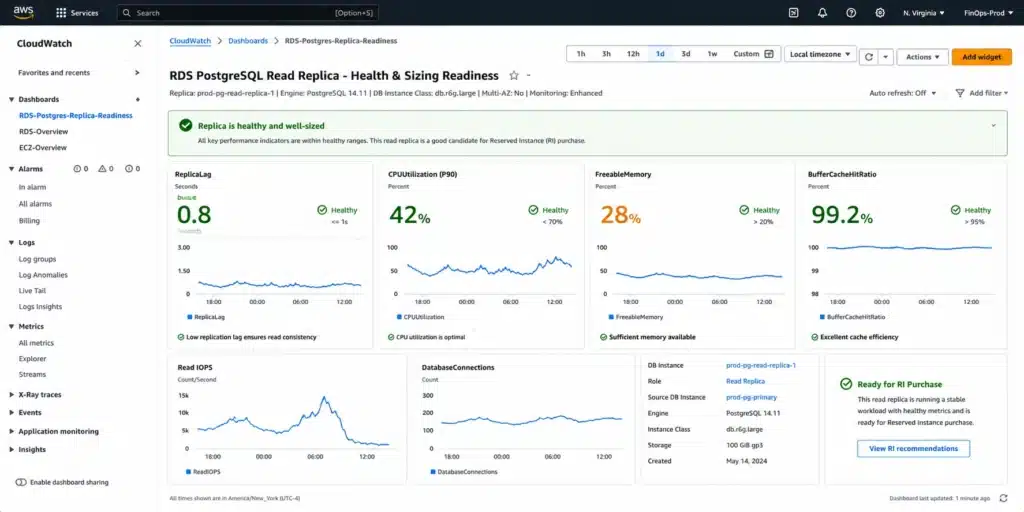Open Live Tail in sidebar
Viewport: 1024px width, 512px height.
[x=32, y=291]
